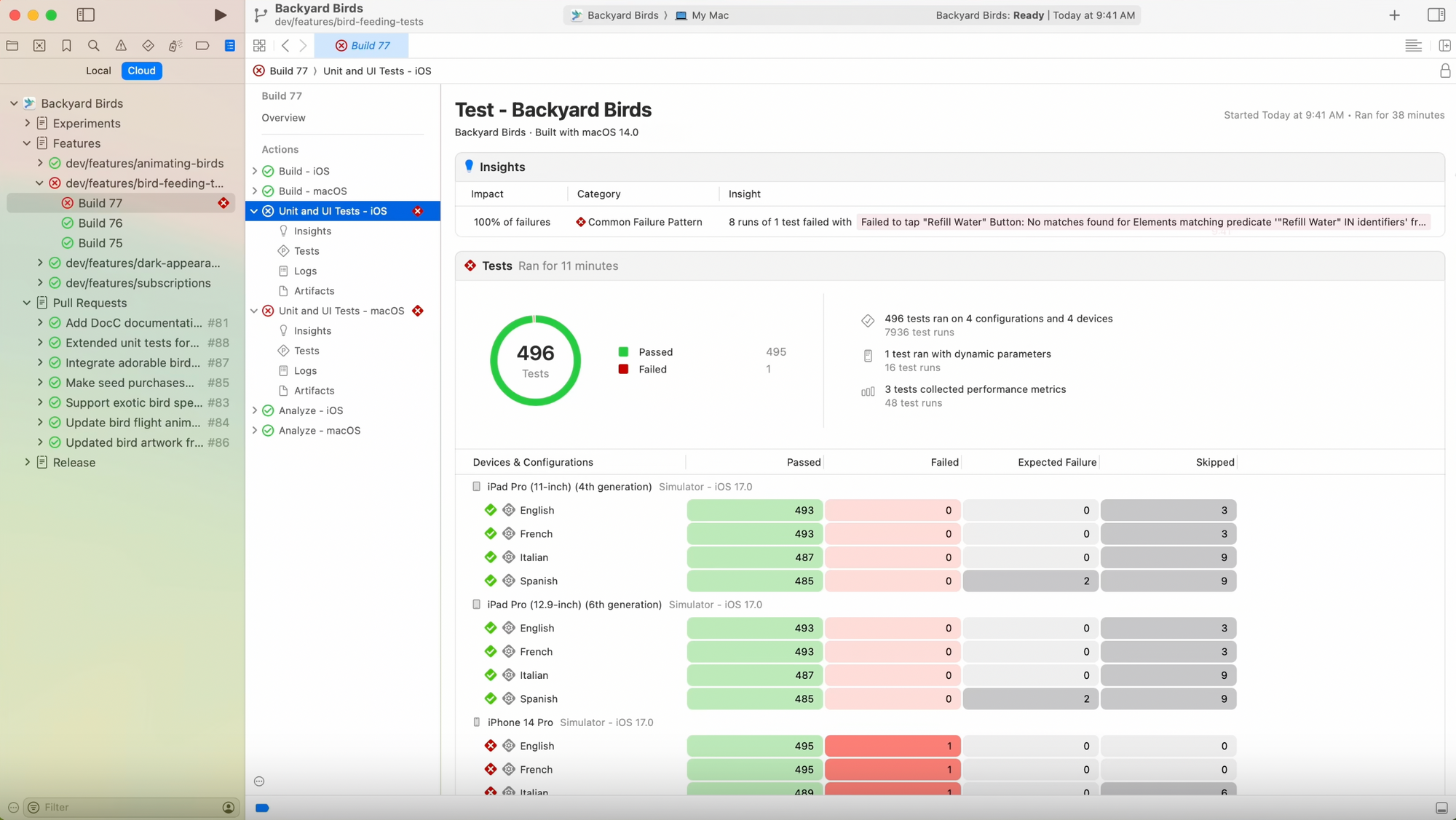Select the Cloud reports toggle
1456x820 pixels.
(x=141, y=71)
